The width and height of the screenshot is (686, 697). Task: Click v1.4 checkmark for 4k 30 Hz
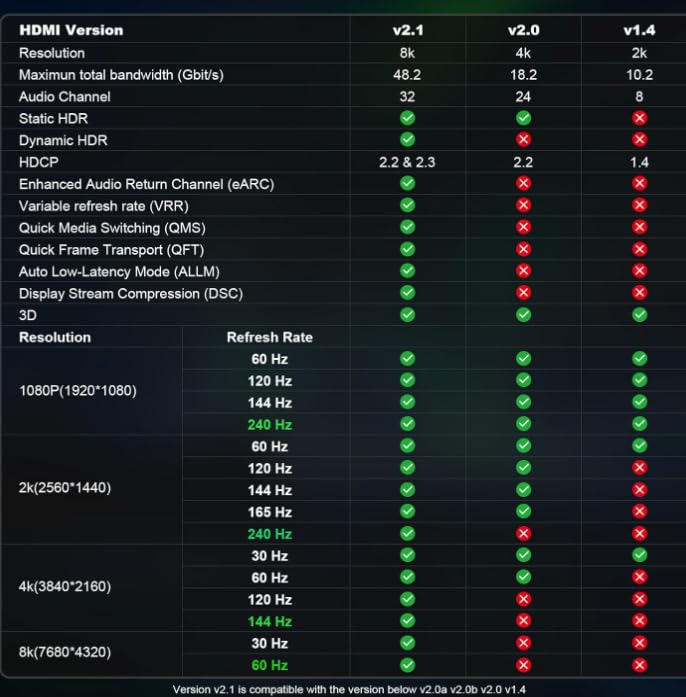click(x=640, y=555)
